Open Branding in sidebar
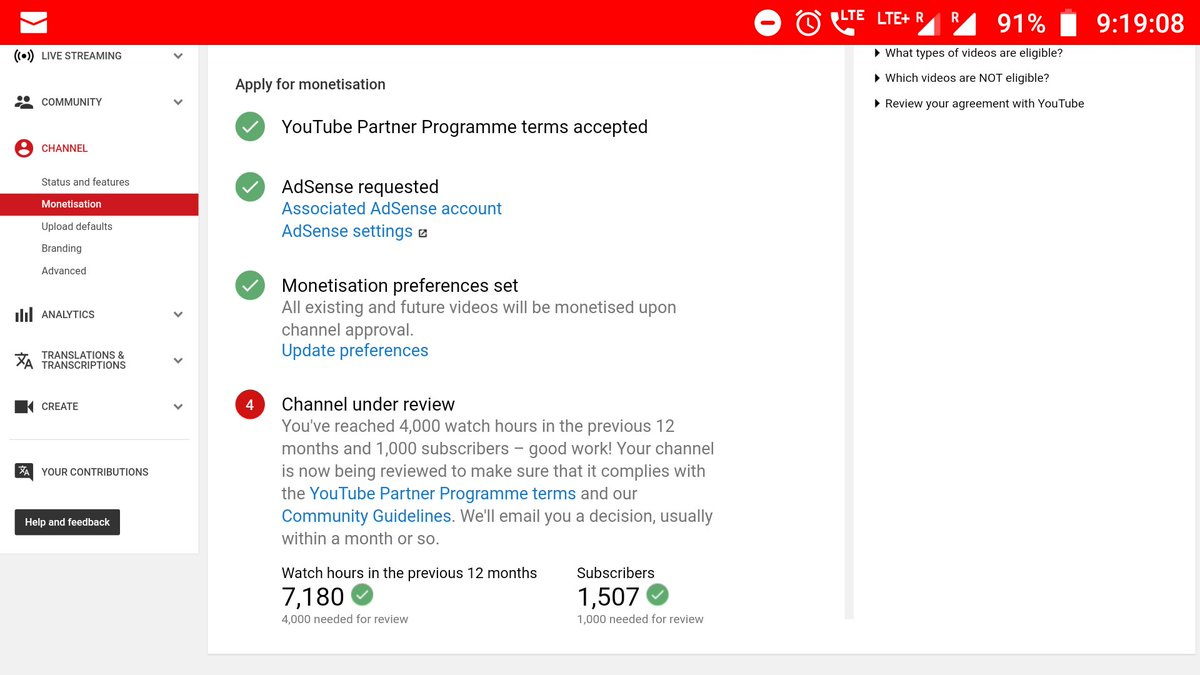The height and width of the screenshot is (675, 1200). tap(61, 248)
